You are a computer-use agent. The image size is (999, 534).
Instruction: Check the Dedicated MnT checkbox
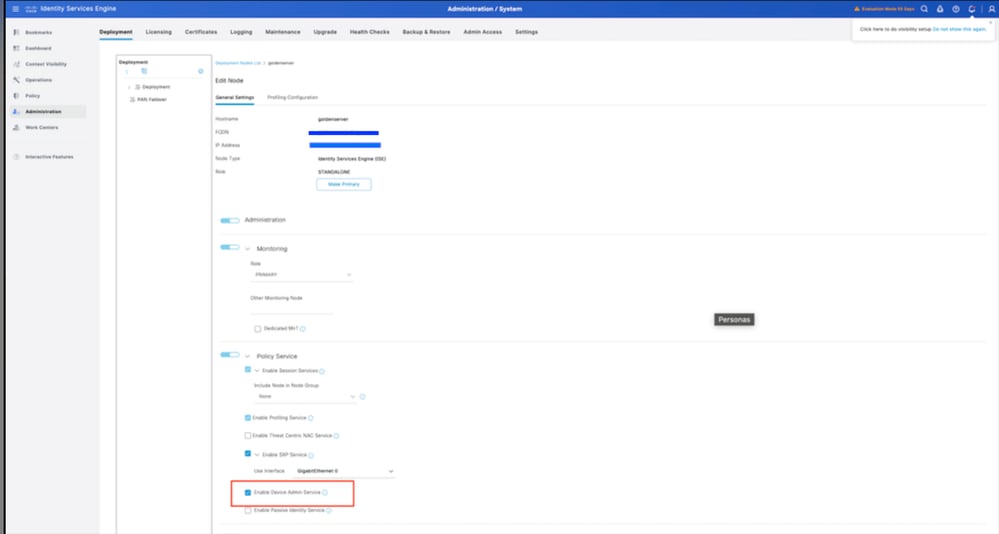point(258,329)
